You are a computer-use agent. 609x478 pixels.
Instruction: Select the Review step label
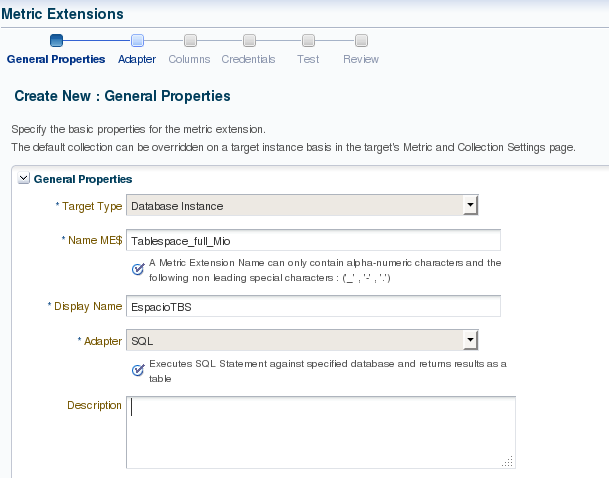pyautogui.click(x=361, y=59)
